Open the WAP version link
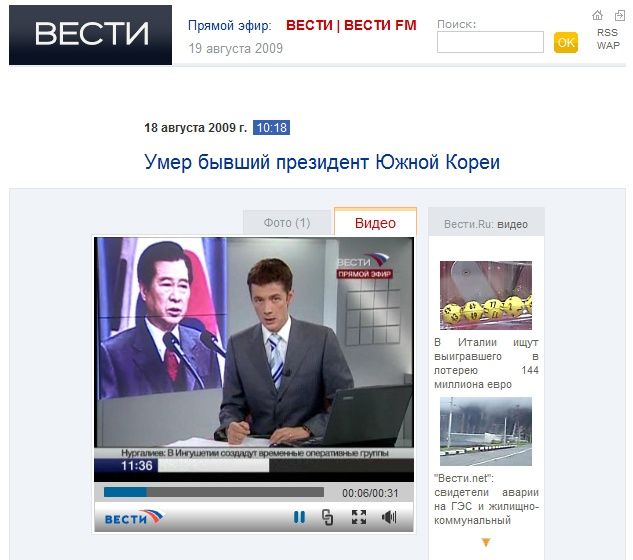The width and height of the screenshot is (633, 560). 608,46
